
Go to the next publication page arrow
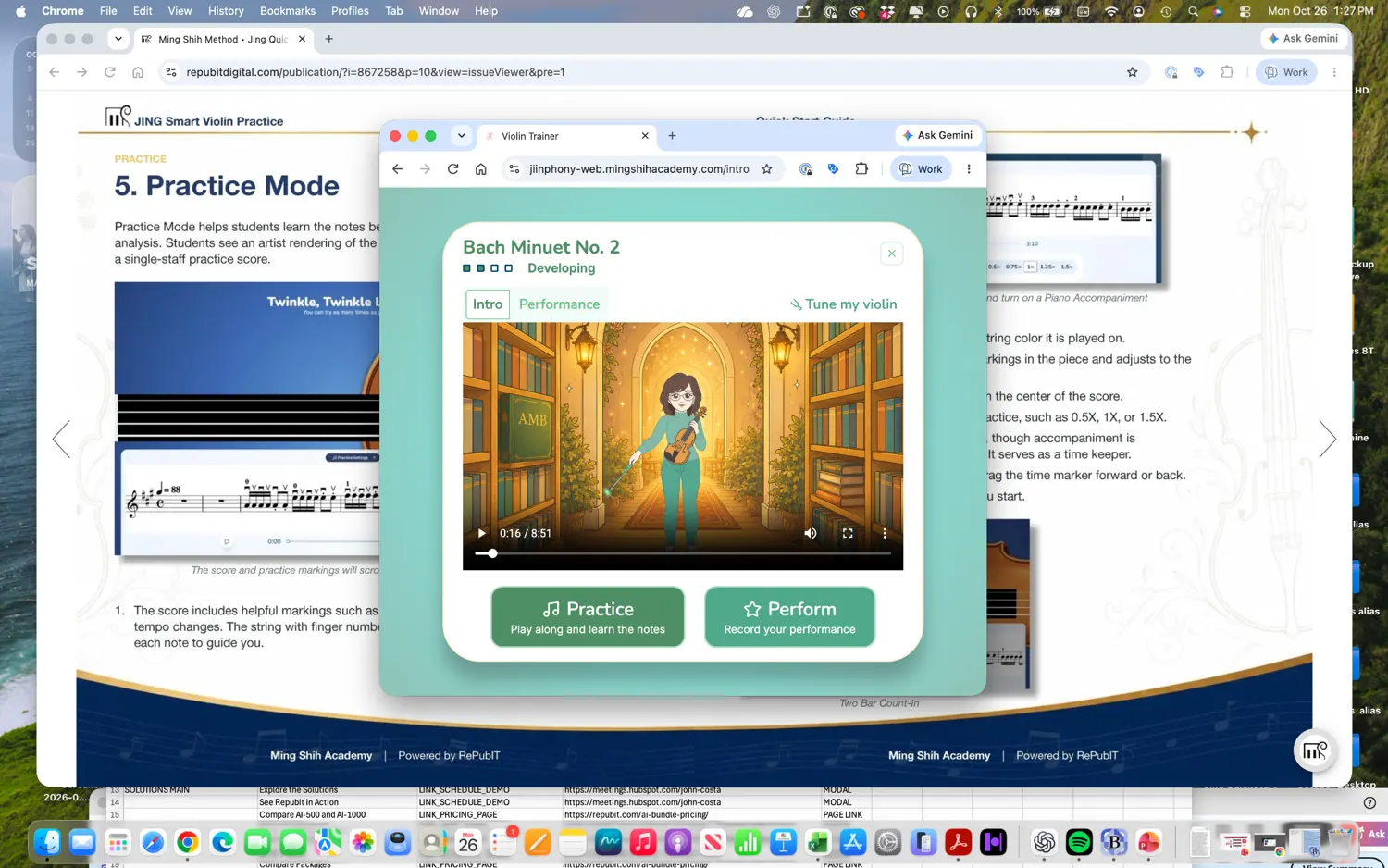1327,439
